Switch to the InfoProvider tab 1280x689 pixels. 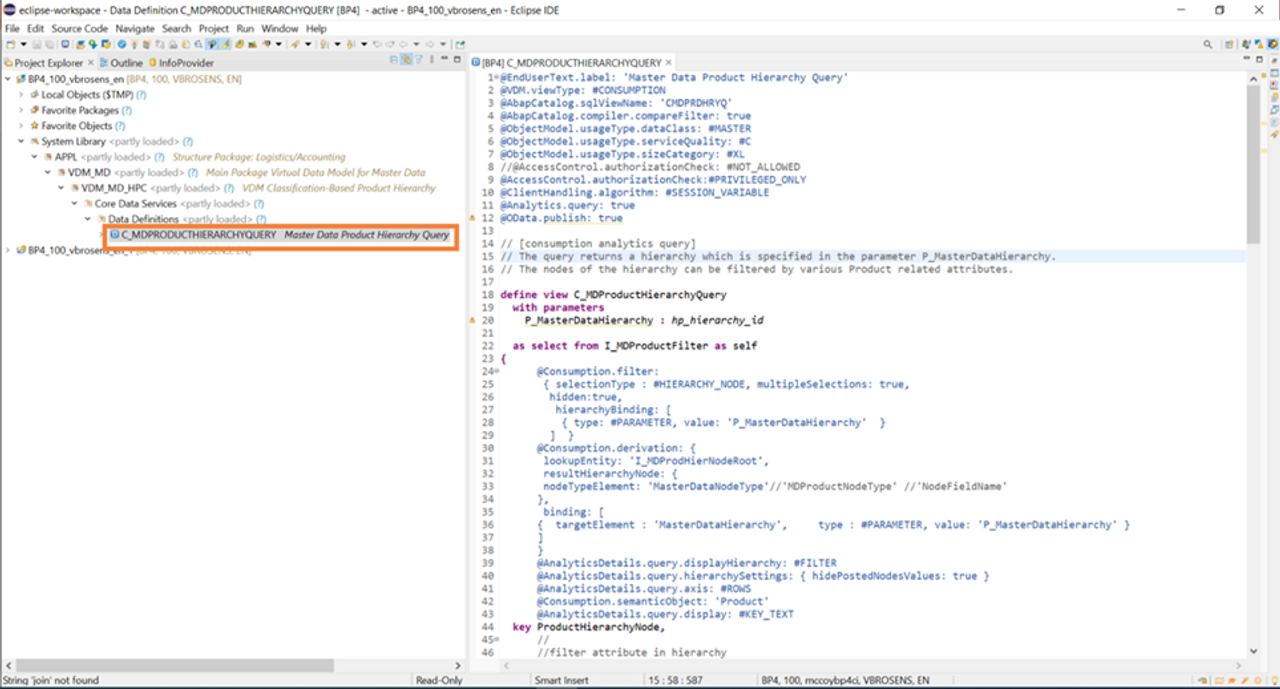click(180, 63)
